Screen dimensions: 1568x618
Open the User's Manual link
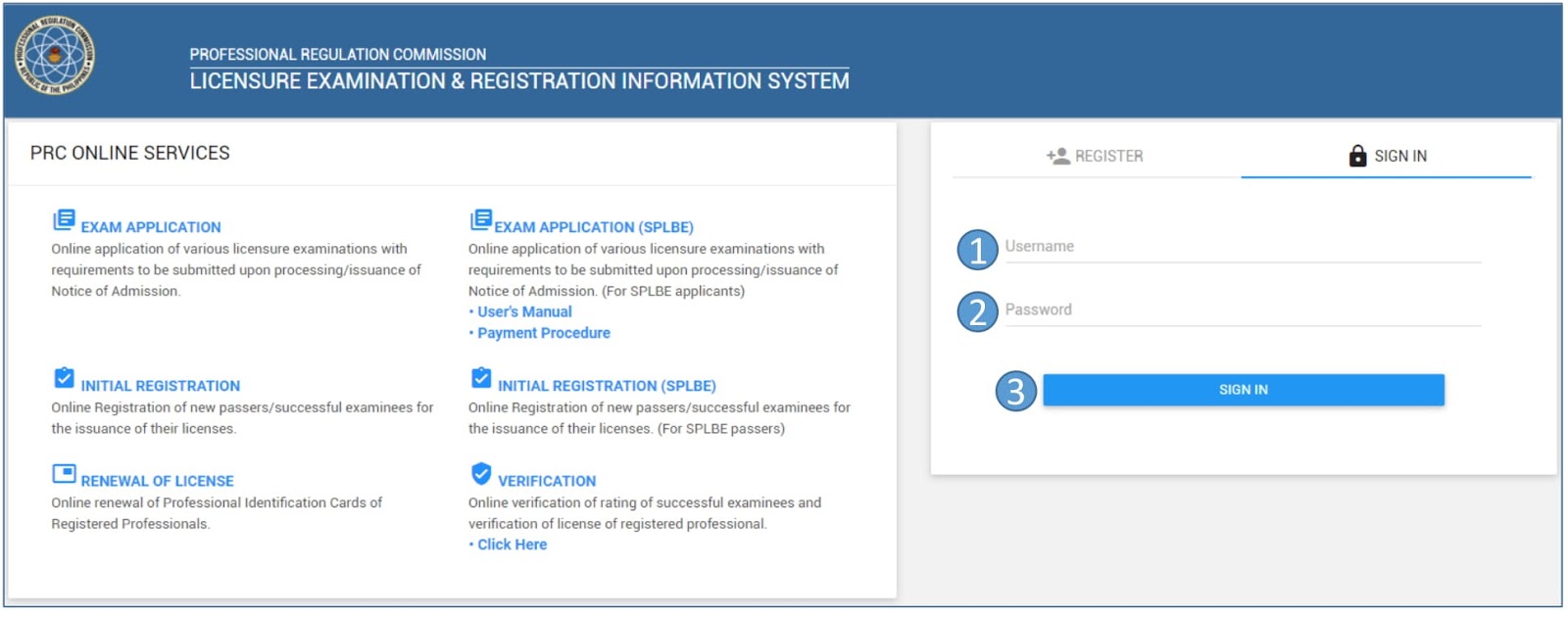[524, 312]
